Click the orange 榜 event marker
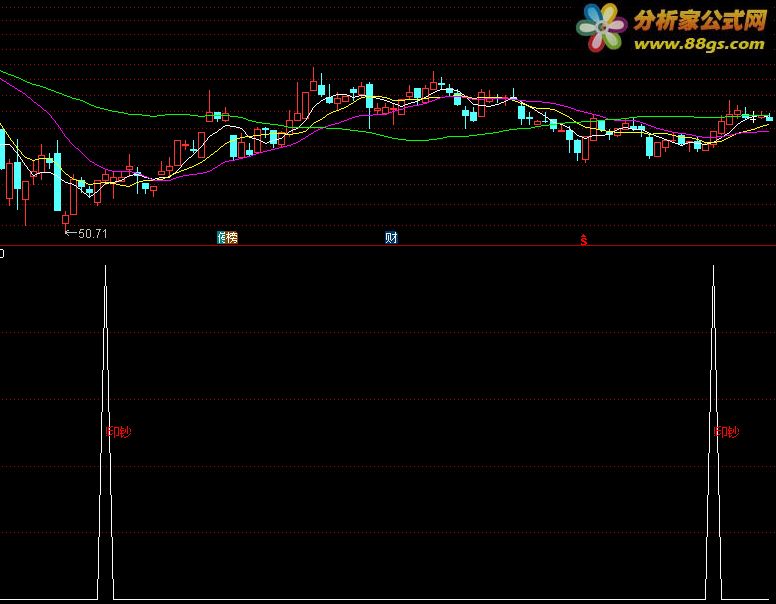 pyautogui.click(x=232, y=238)
